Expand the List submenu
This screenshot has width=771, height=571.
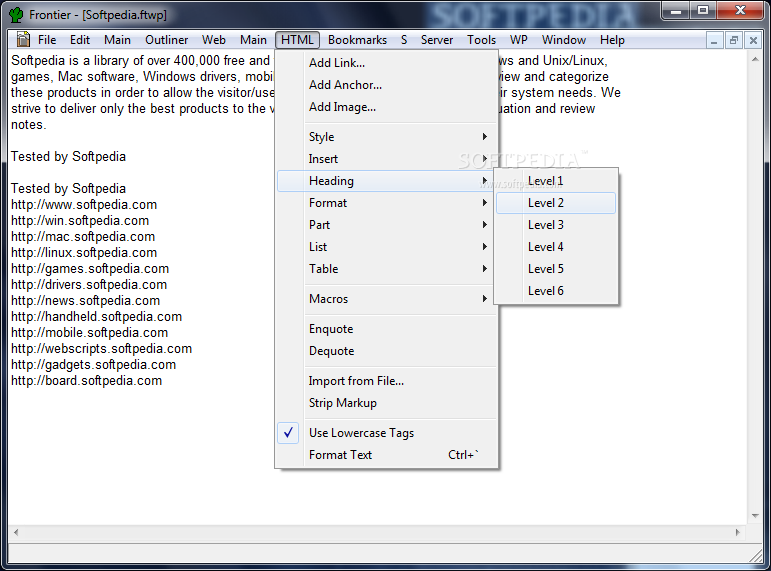[387, 247]
